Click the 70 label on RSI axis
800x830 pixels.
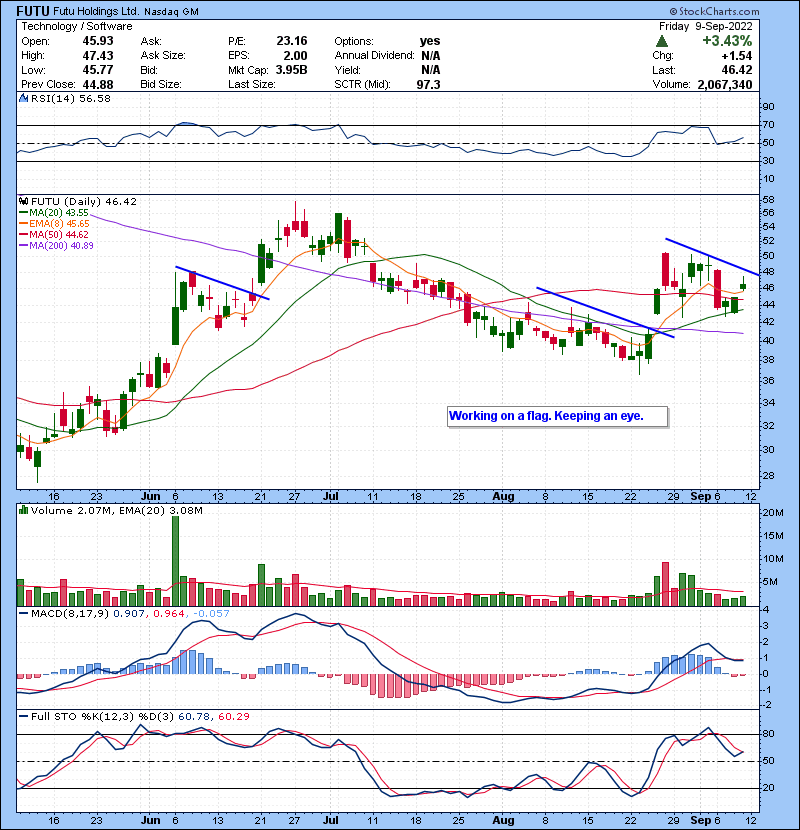click(768, 125)
